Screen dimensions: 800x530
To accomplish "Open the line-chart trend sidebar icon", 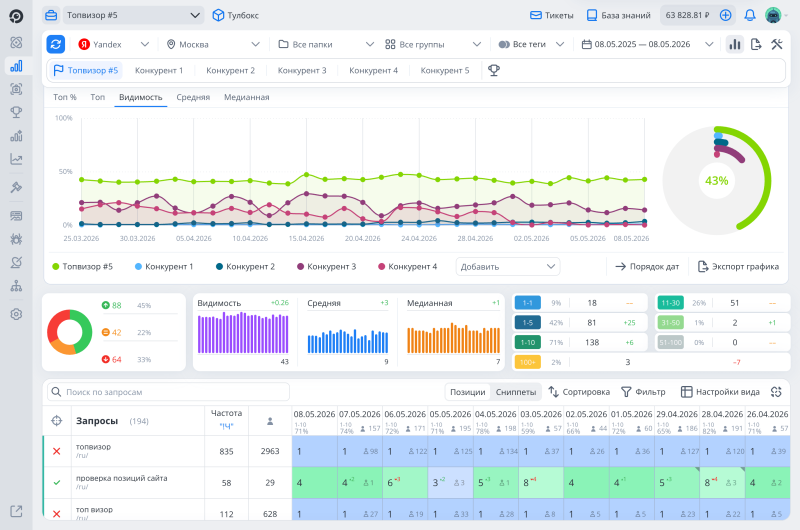I will (x=16, y=159).
